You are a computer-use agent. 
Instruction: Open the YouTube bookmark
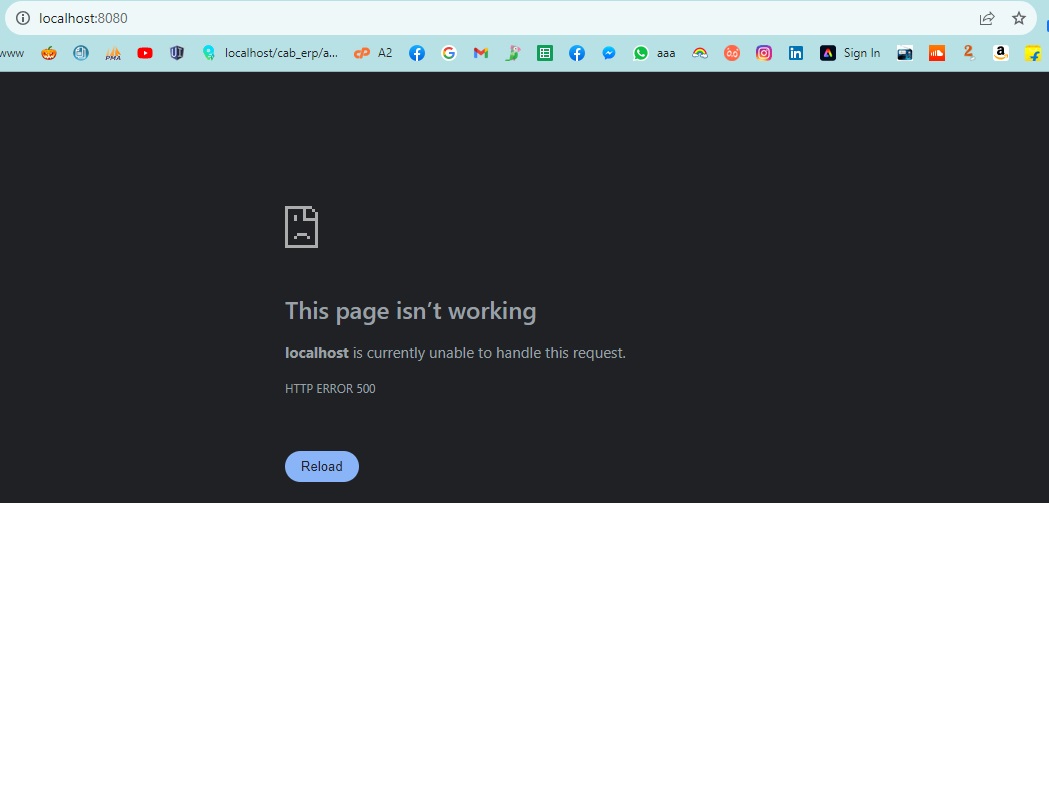tap(145, 53)
